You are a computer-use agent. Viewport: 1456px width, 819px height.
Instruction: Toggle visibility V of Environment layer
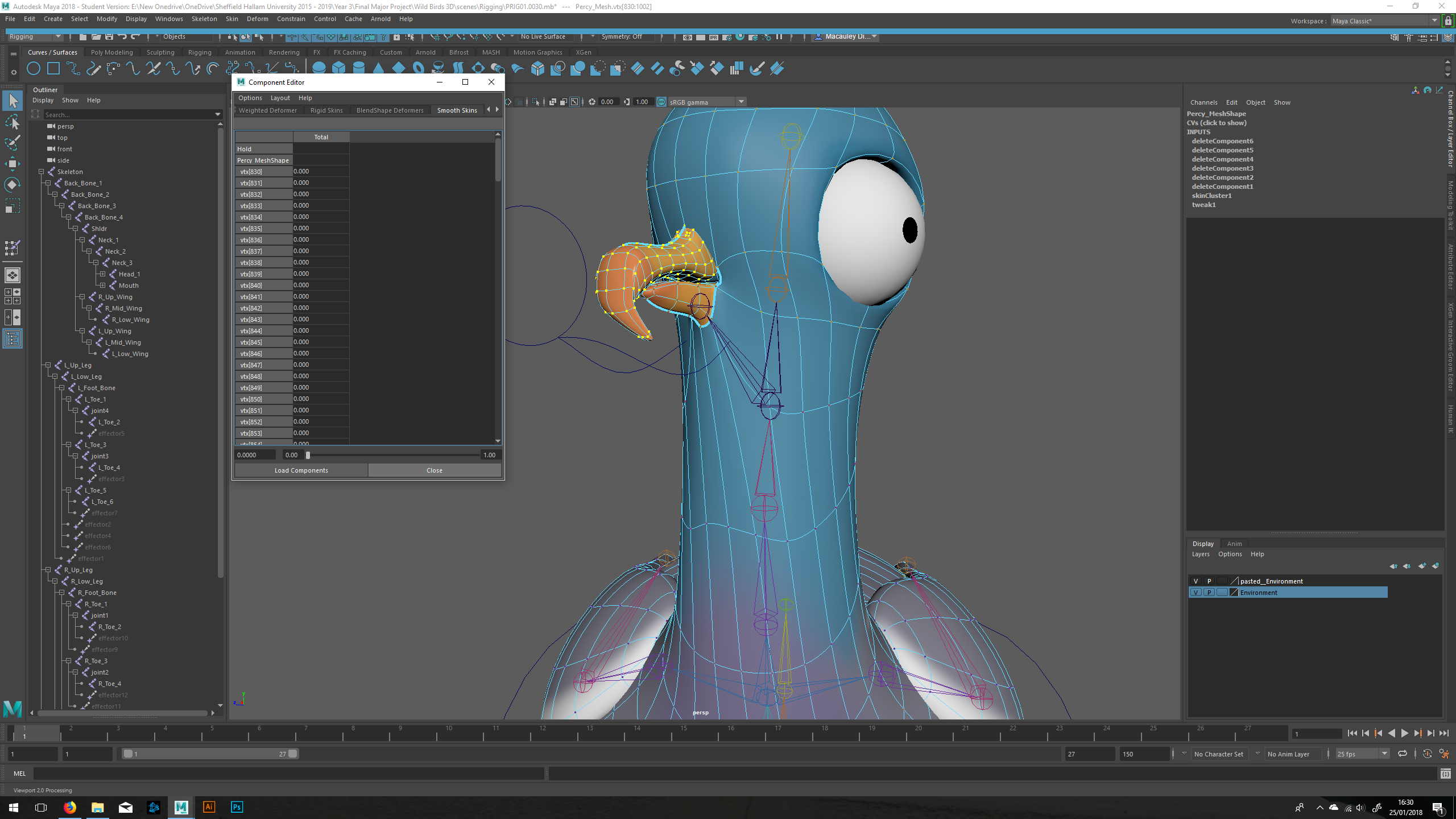click(1196, 593)
